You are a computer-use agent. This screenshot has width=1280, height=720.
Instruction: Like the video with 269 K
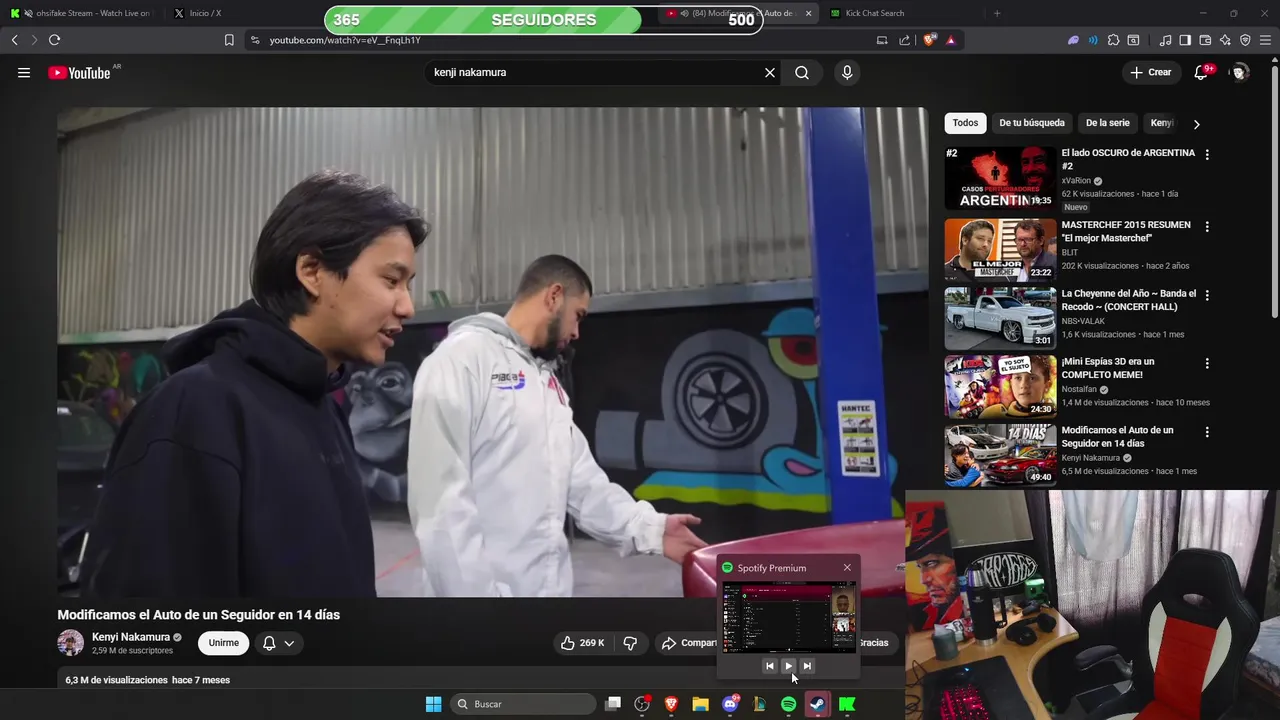tap(582, 643)
